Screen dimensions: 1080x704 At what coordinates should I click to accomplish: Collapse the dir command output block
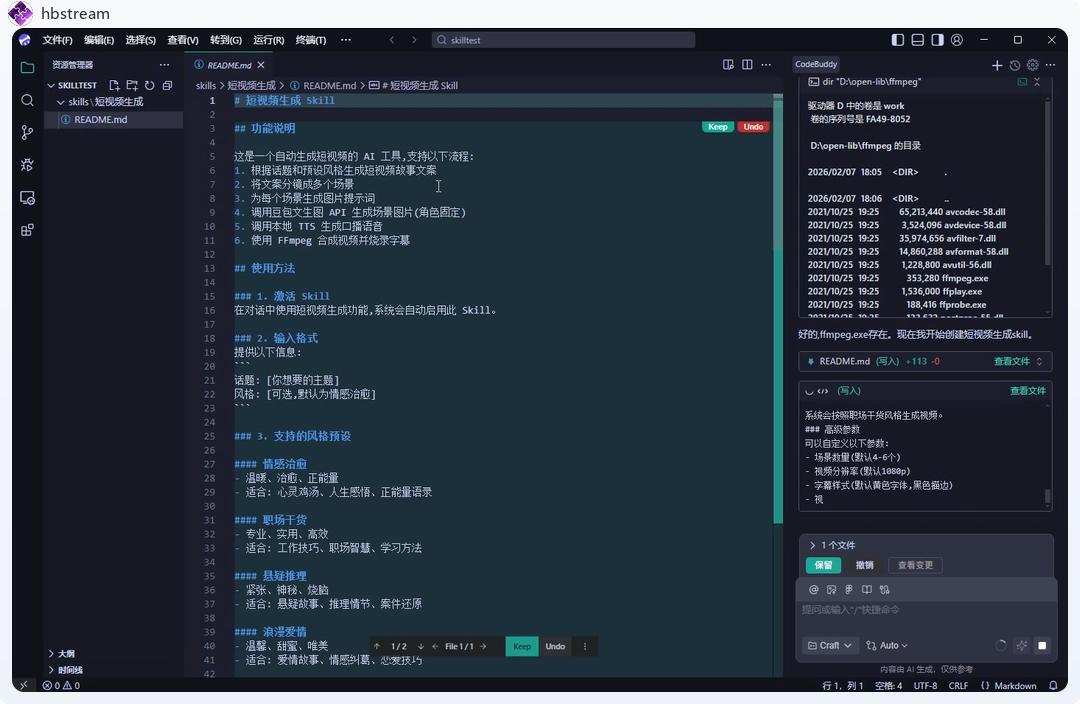tap(1037, 82)
